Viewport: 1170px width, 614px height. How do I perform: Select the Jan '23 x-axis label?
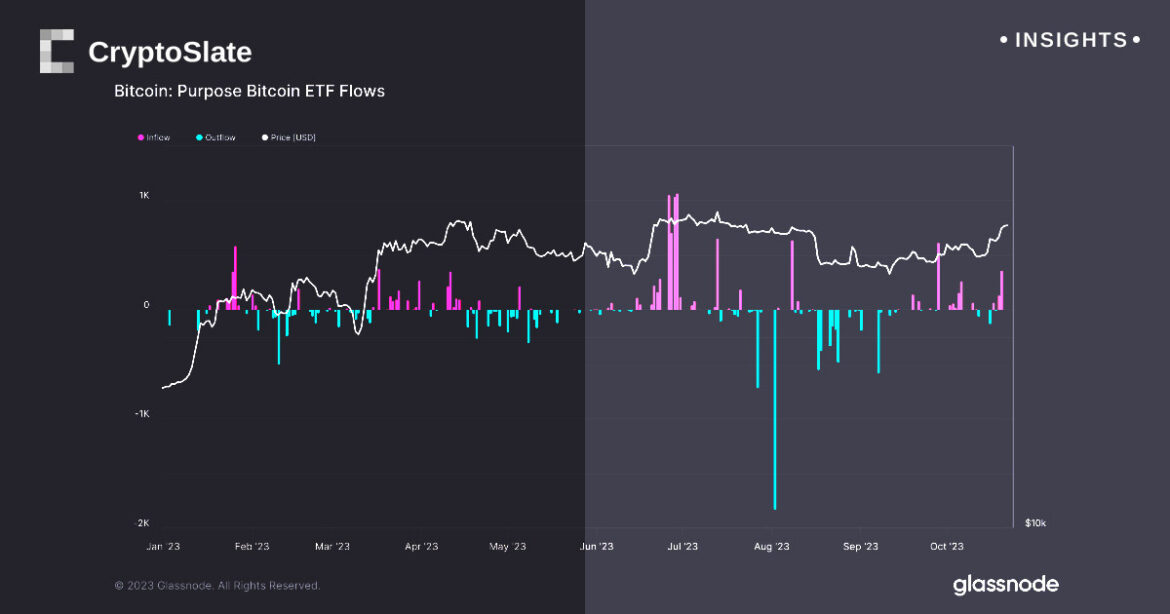click(163, 546)
